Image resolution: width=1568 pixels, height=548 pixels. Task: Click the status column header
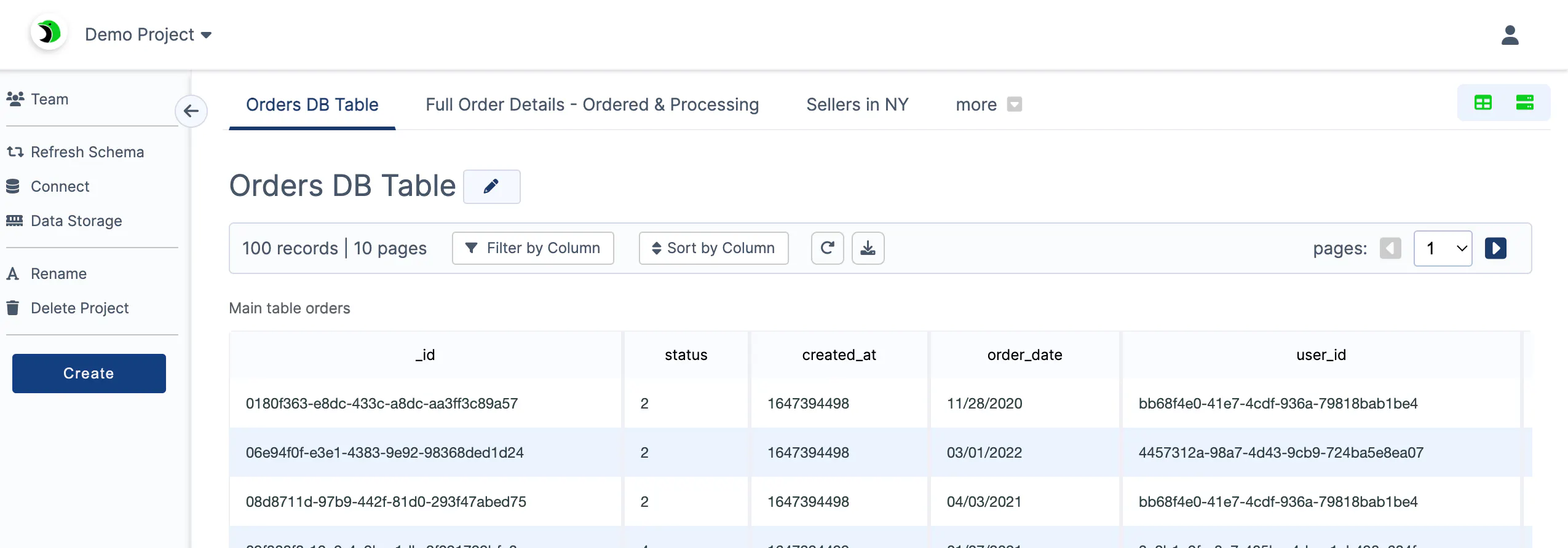click(686, 354)
